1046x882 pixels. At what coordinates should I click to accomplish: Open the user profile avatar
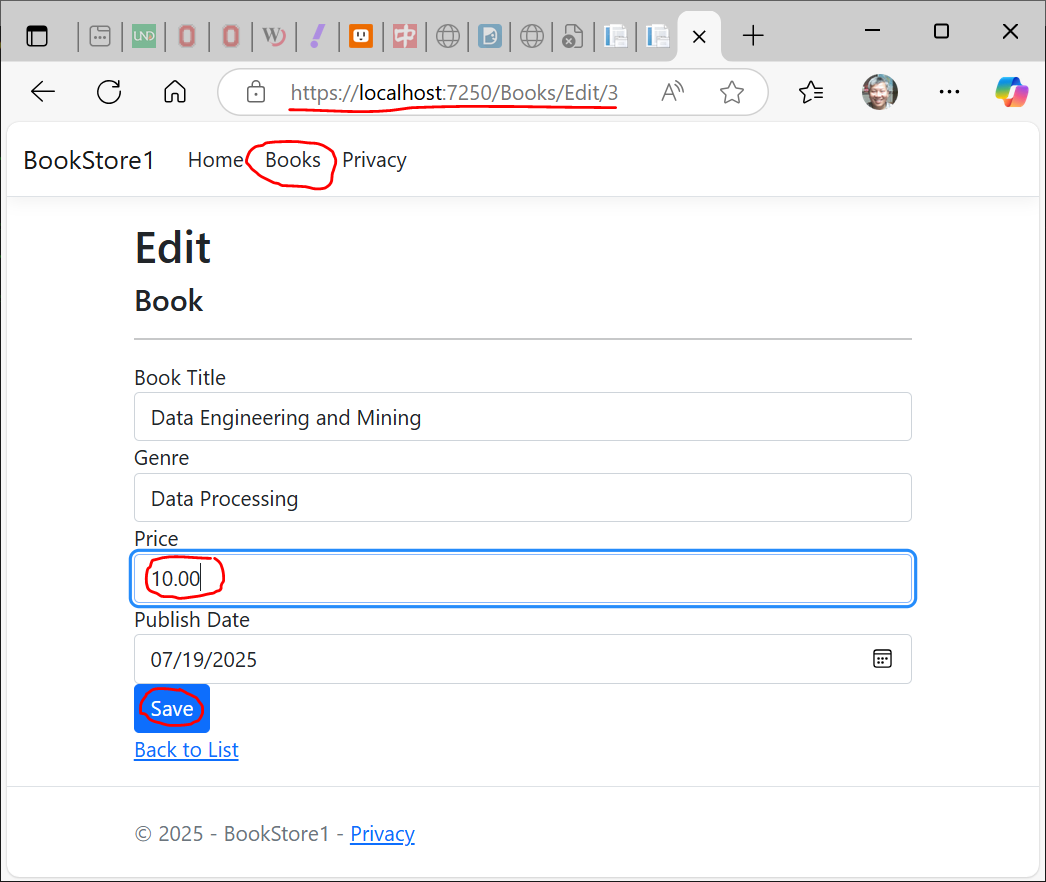(x=880, y=92)
